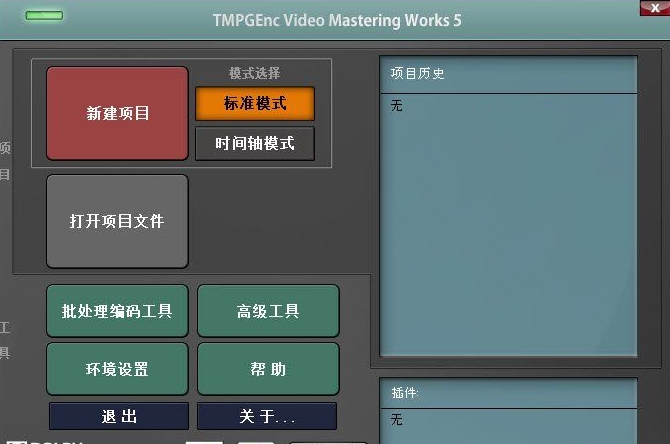670x444 pixels.
Task: Click the 模式选择 label
Action: [255, 73]
